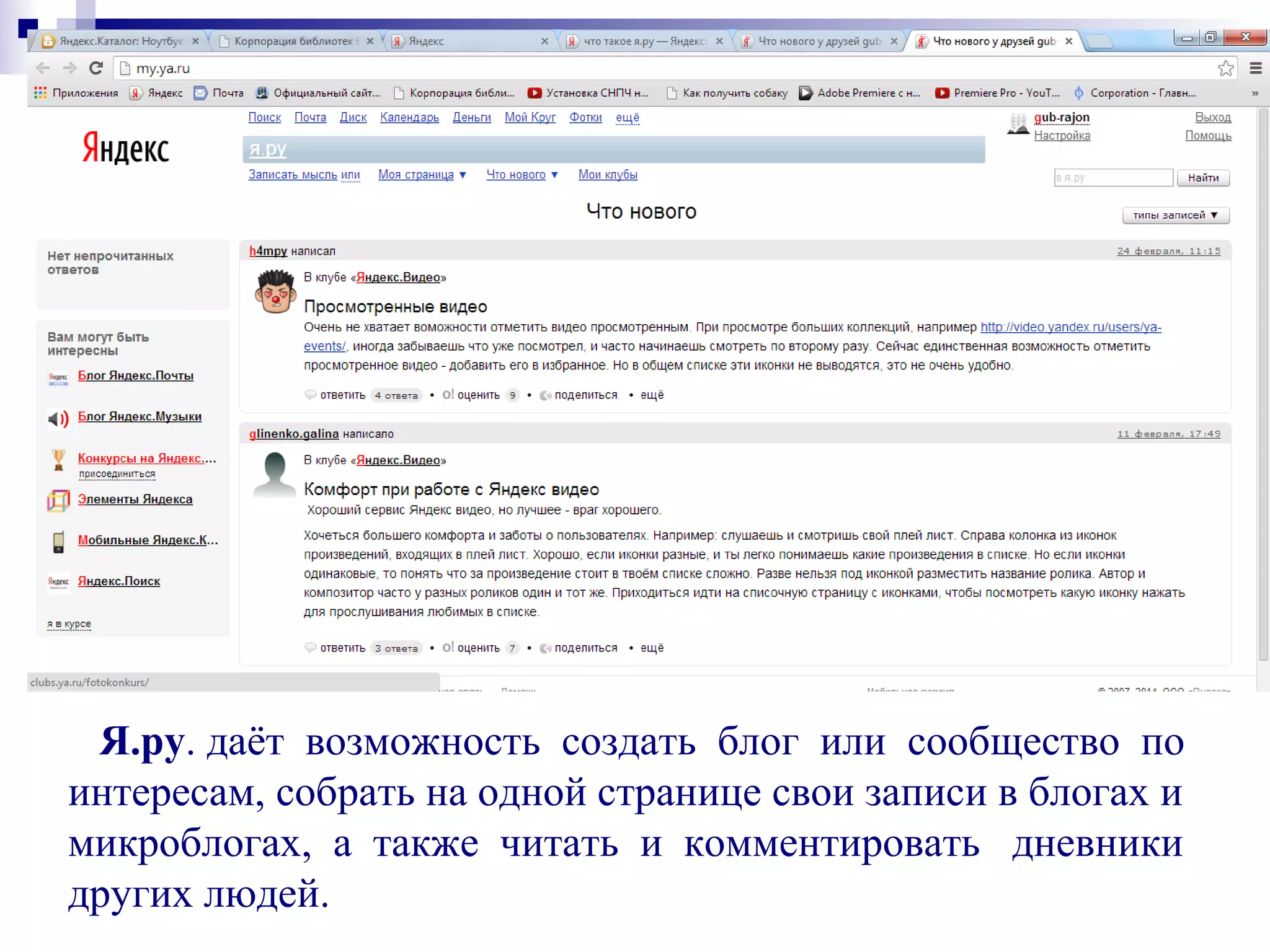The image size is (1270, 952).
Task: Show more bookmarks with chevron
Action: click(1255, 93)
